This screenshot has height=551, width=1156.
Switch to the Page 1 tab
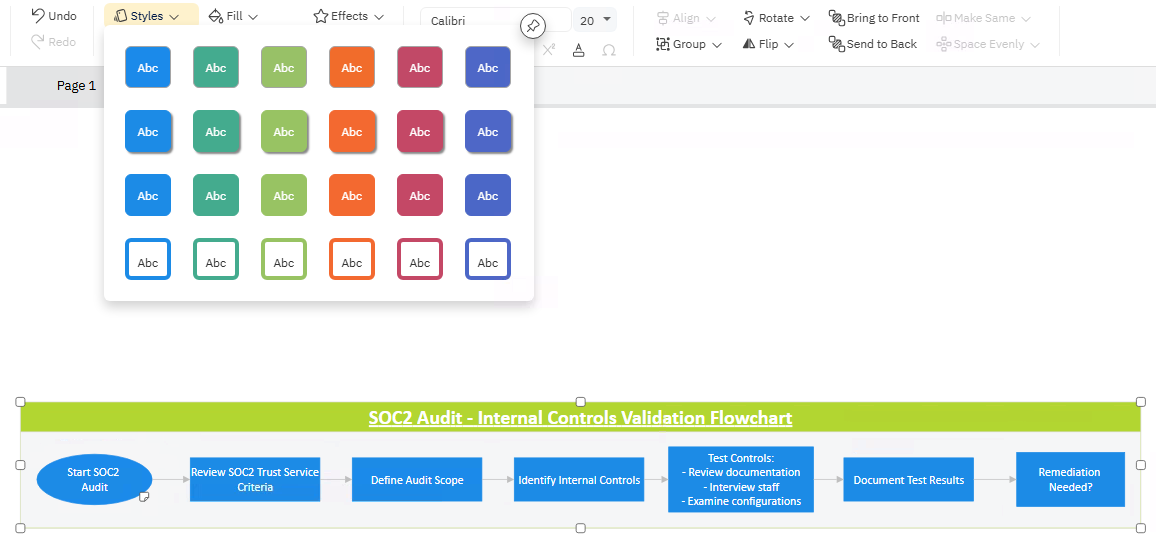pos(76,86)
